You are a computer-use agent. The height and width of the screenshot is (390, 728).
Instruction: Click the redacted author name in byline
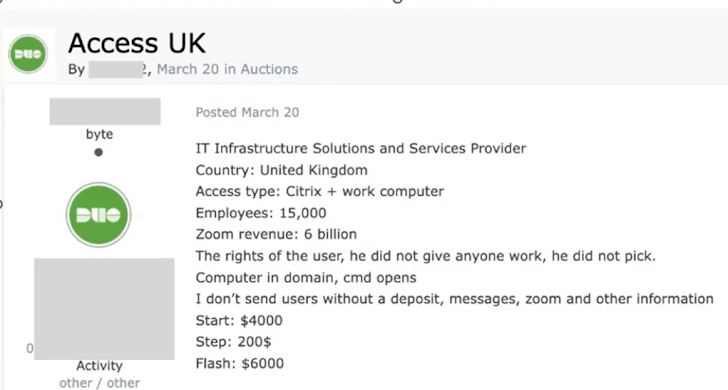116,69
